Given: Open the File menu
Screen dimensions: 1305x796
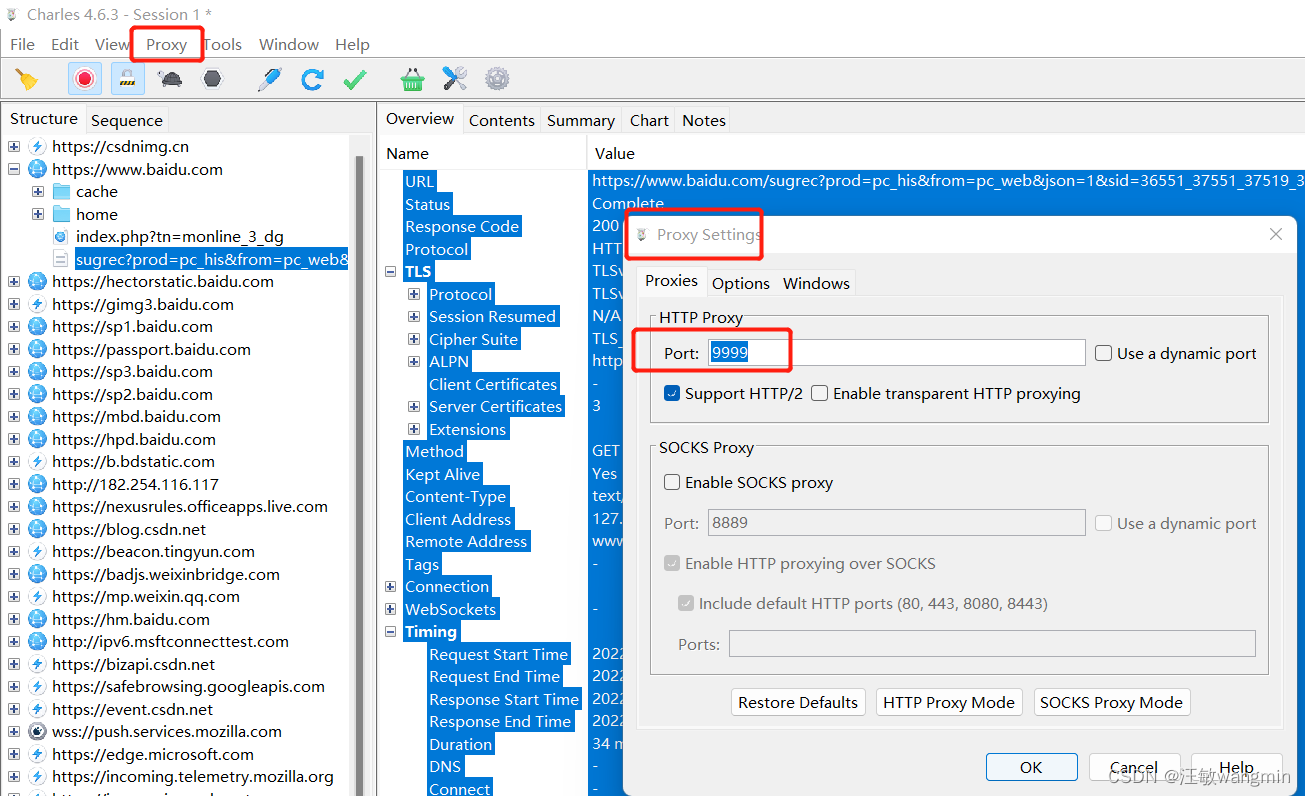Looking at the screenshot, I should [x=22, y=44].
